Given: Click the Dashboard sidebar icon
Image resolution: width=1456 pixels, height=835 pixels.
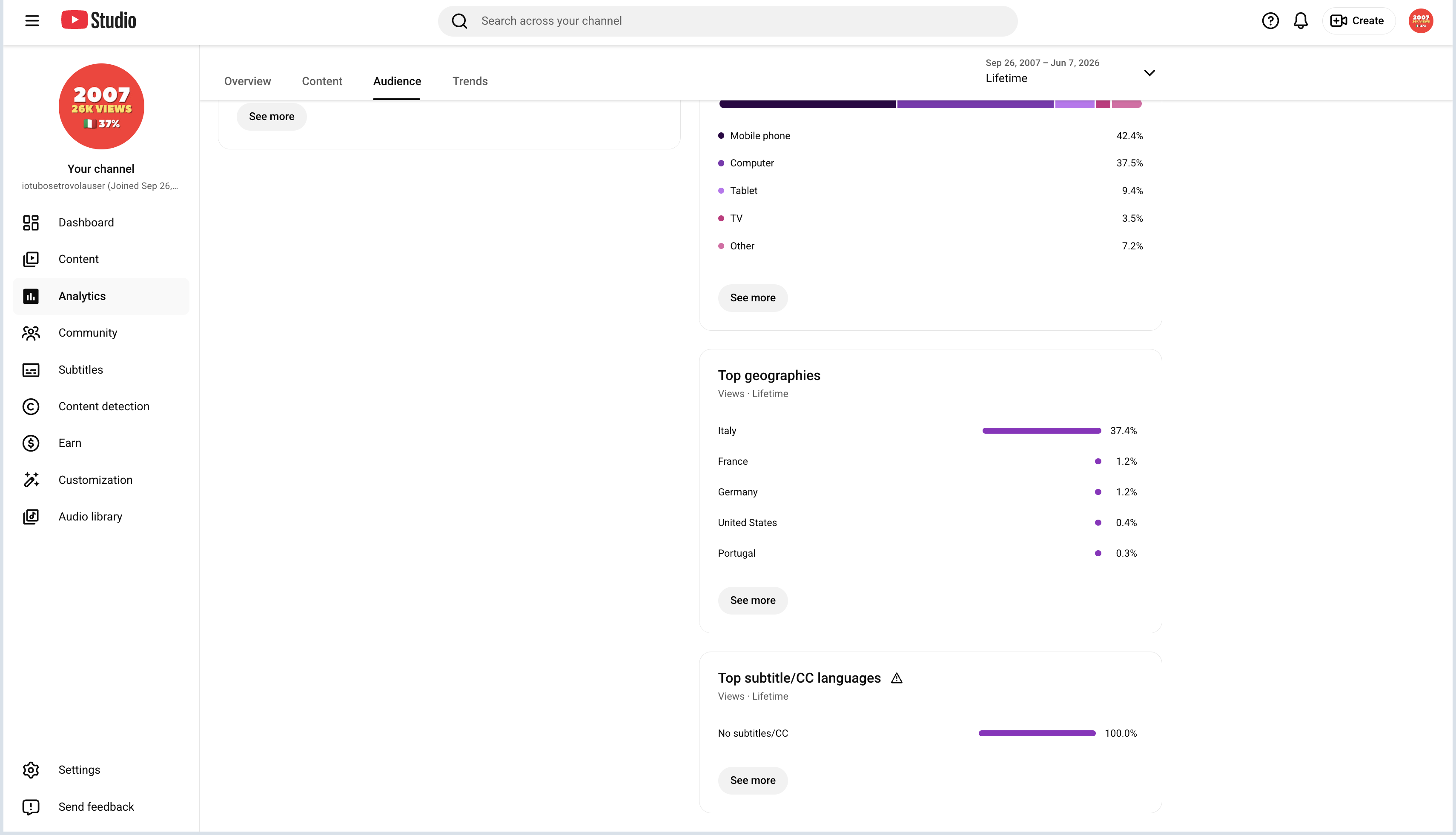Looking at the screenshot, I should [31, 223].
